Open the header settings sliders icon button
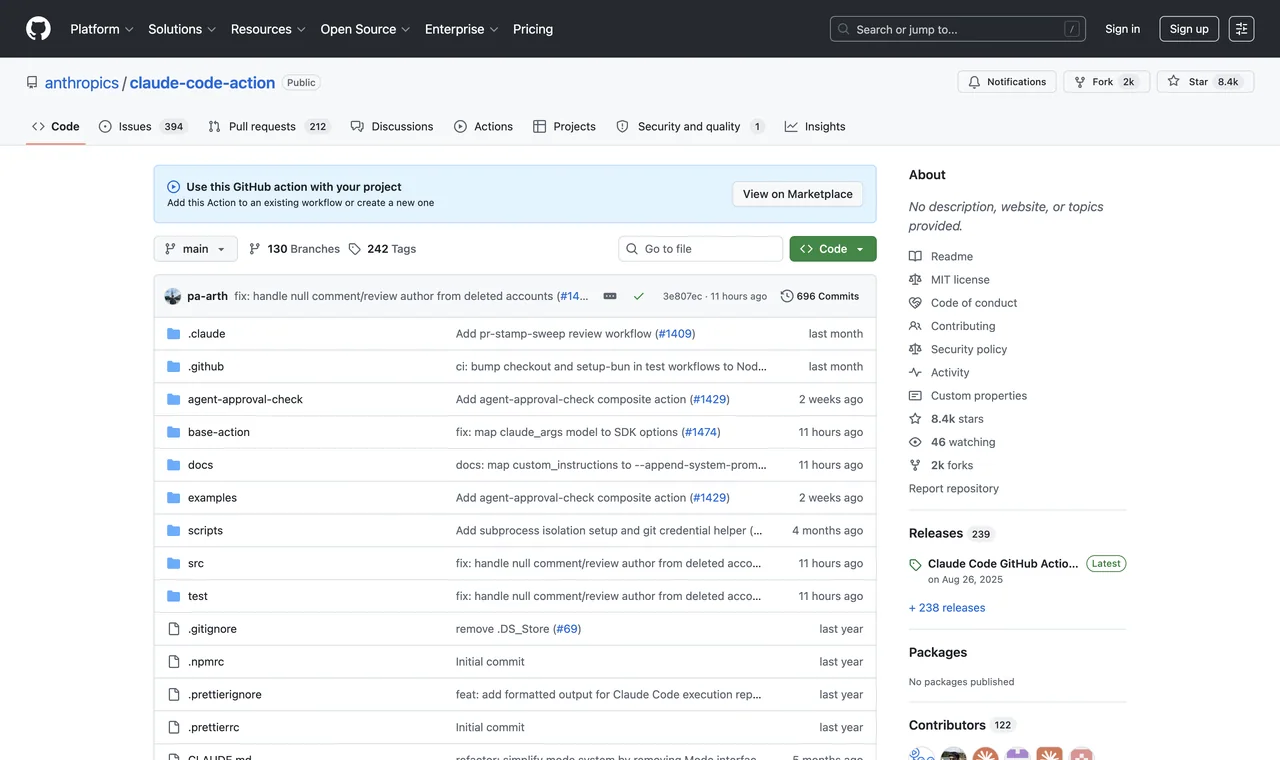 (x=1241, y=29)
